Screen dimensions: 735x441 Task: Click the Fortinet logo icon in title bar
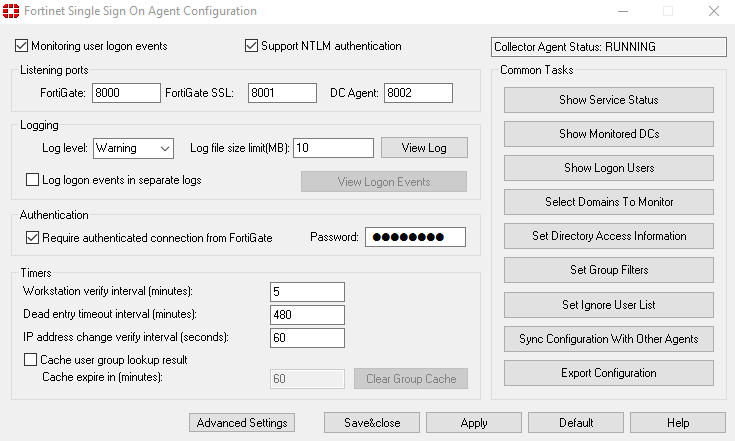tap(11, 11)
